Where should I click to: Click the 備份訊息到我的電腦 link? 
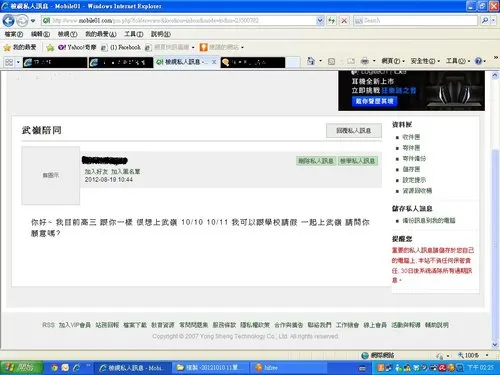coord(429,220)
